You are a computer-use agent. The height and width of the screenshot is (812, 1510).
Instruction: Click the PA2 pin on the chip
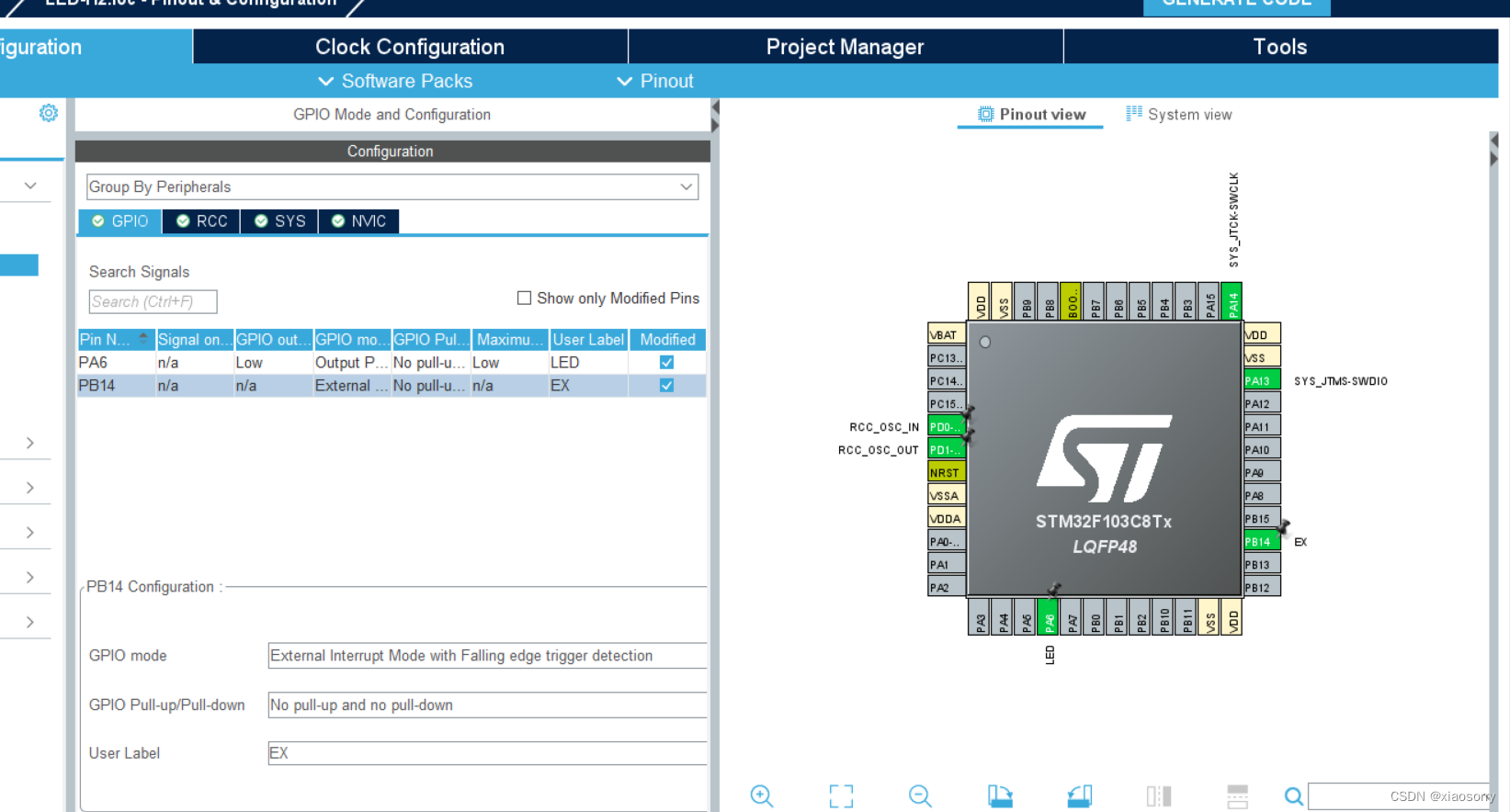coord(947,588)
